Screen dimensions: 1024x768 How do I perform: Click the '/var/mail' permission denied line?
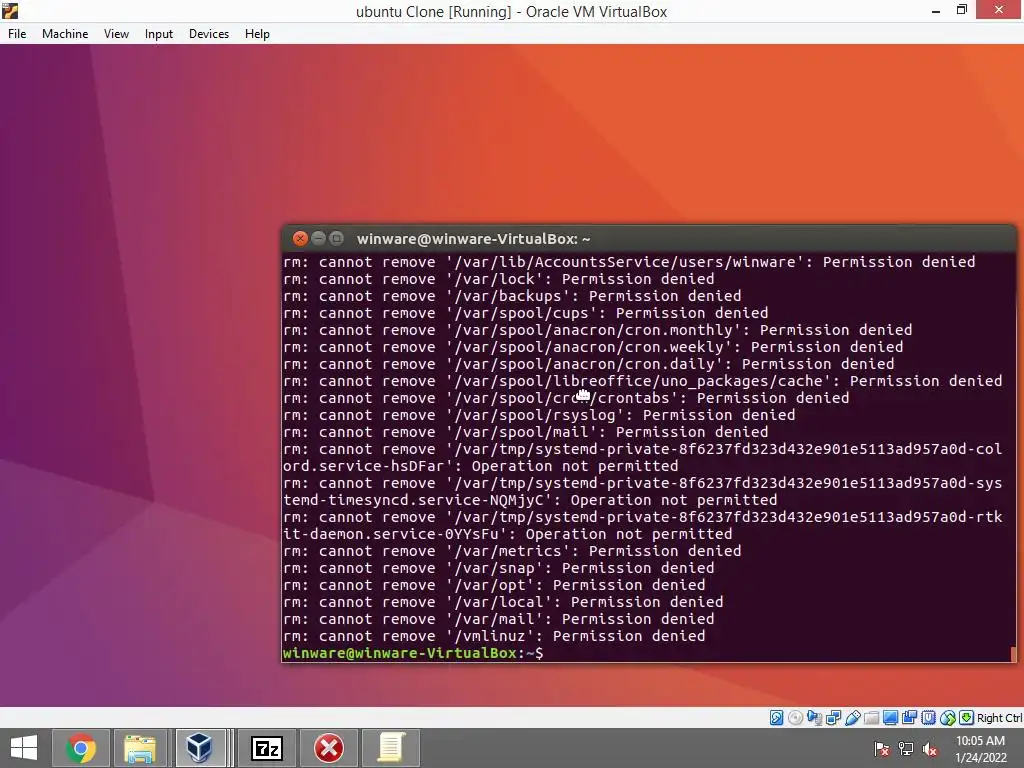[499, 619]
